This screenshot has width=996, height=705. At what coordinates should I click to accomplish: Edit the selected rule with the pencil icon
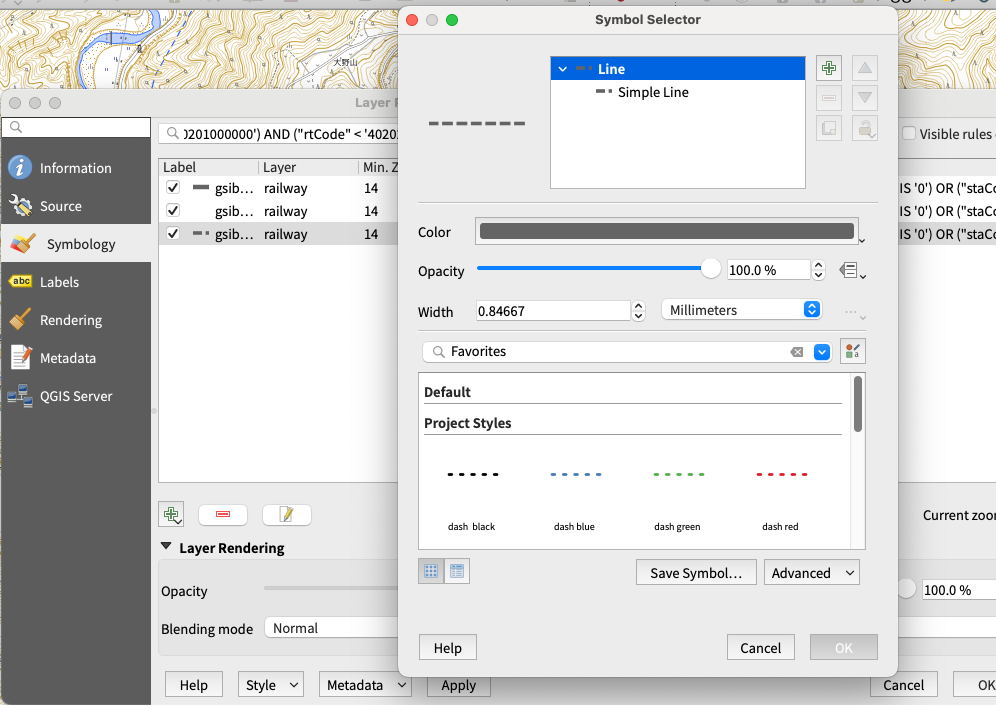287,513
